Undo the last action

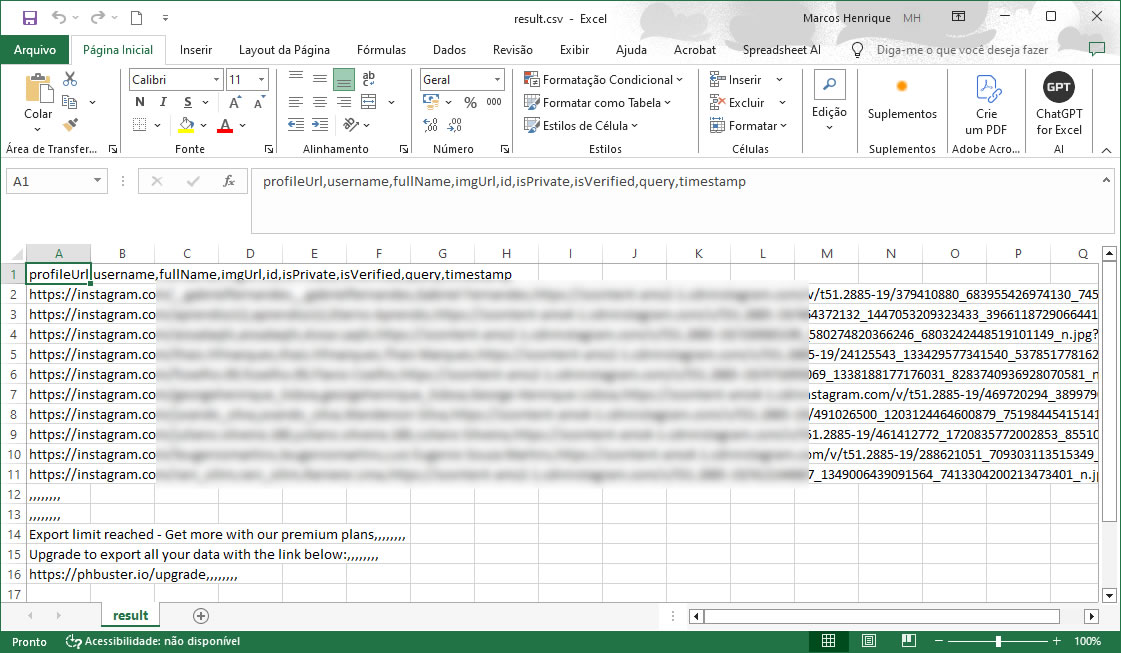tap(59, 18)
